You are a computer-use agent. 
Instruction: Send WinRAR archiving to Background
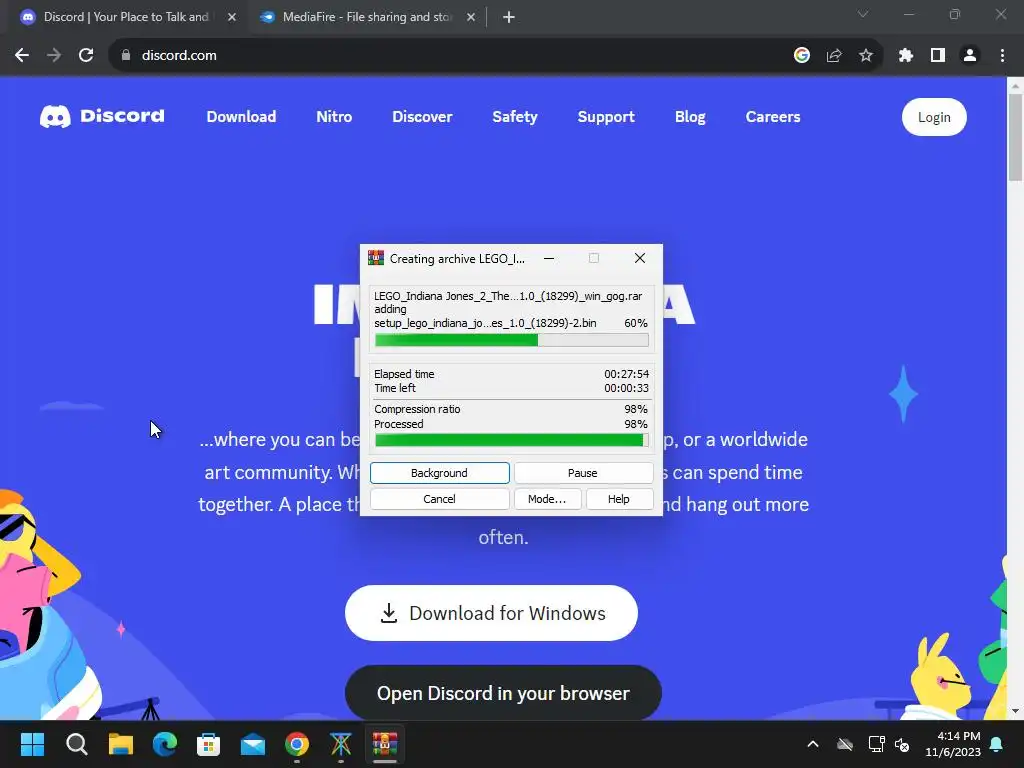[x=440, y=473]
